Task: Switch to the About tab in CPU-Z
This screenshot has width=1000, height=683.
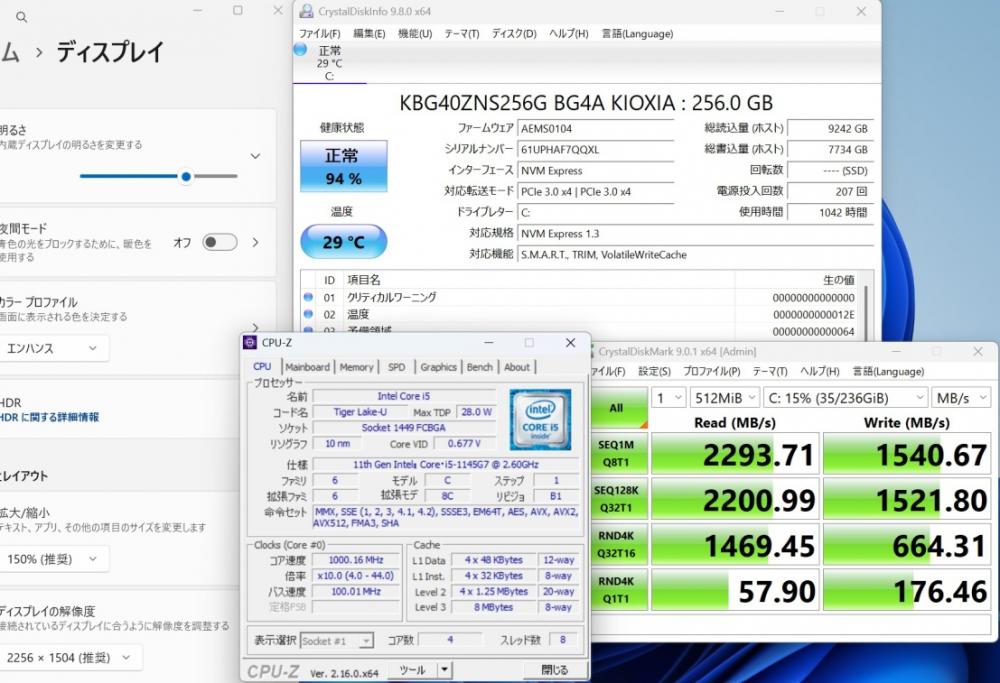Action: [517, 367]
